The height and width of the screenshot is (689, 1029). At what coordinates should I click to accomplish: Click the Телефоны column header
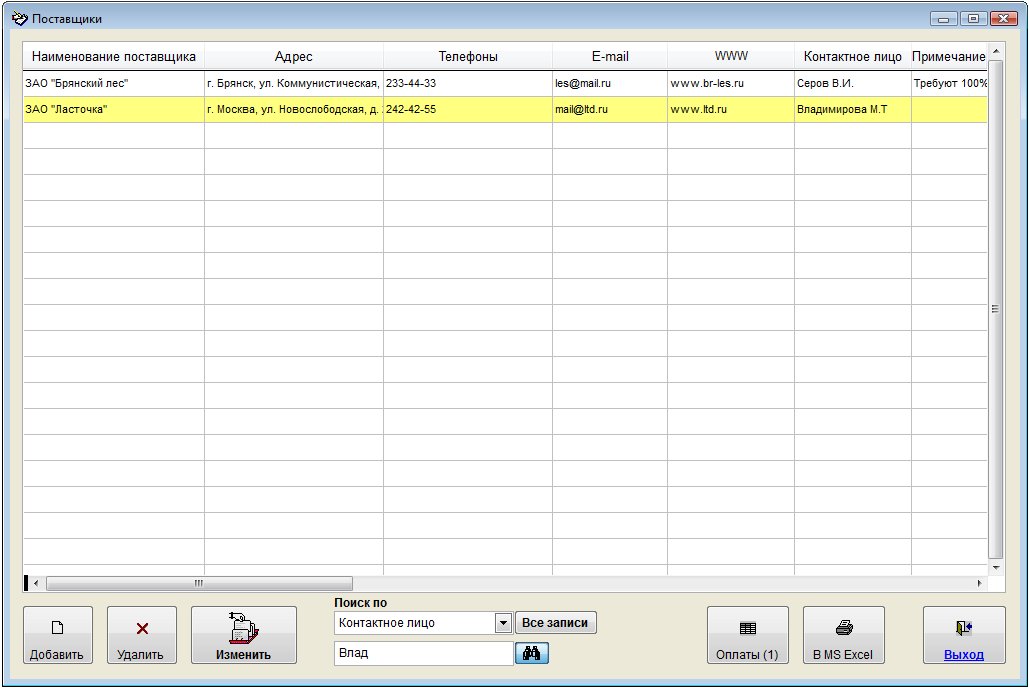click(x=468, y=56)
